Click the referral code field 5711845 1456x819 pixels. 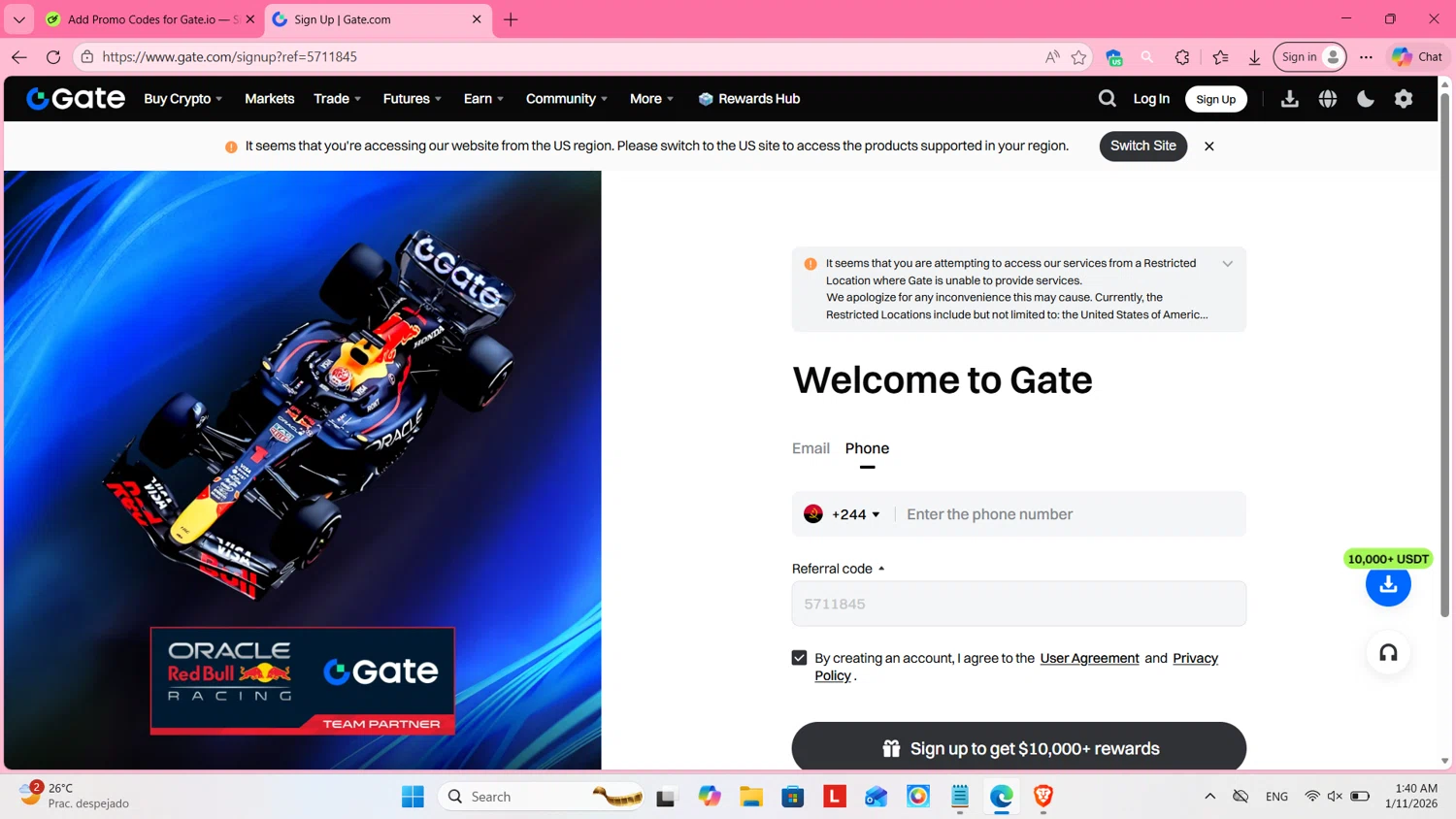tap(1018, 604)
